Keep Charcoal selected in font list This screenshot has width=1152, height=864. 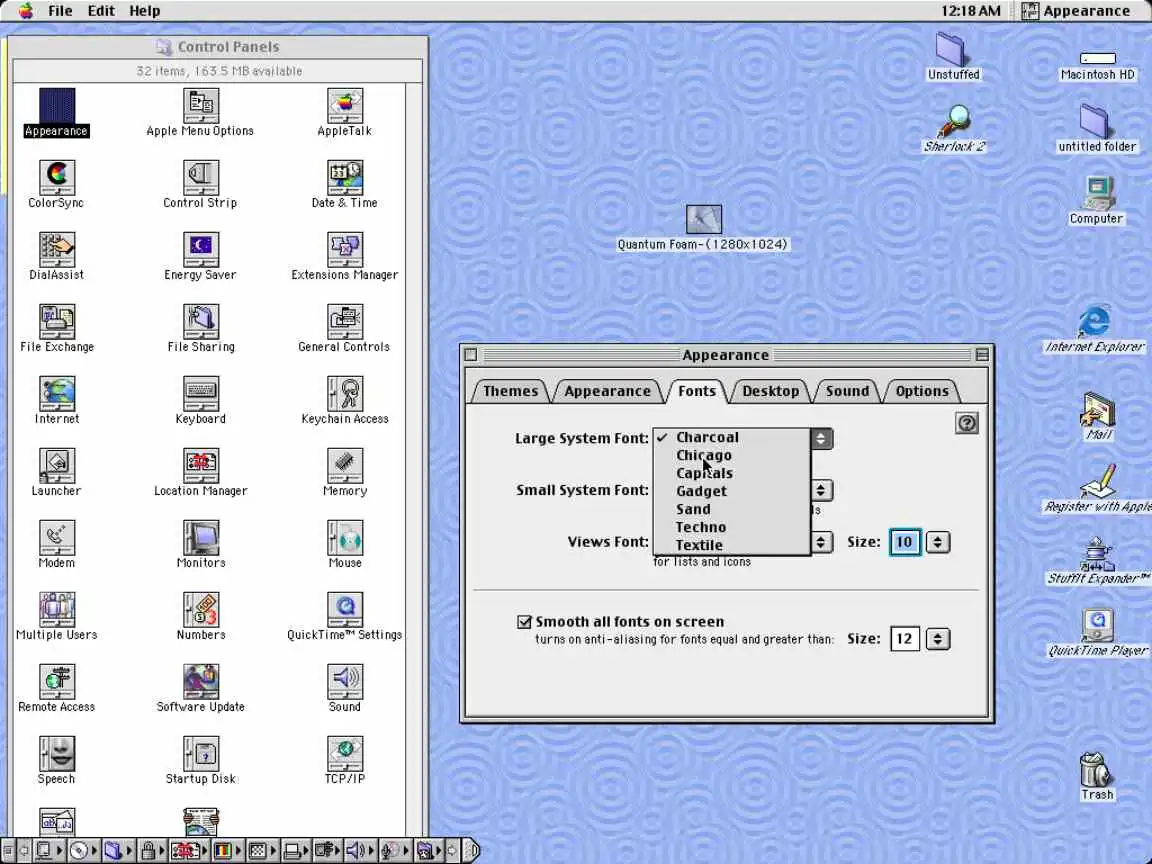(732, 437)
